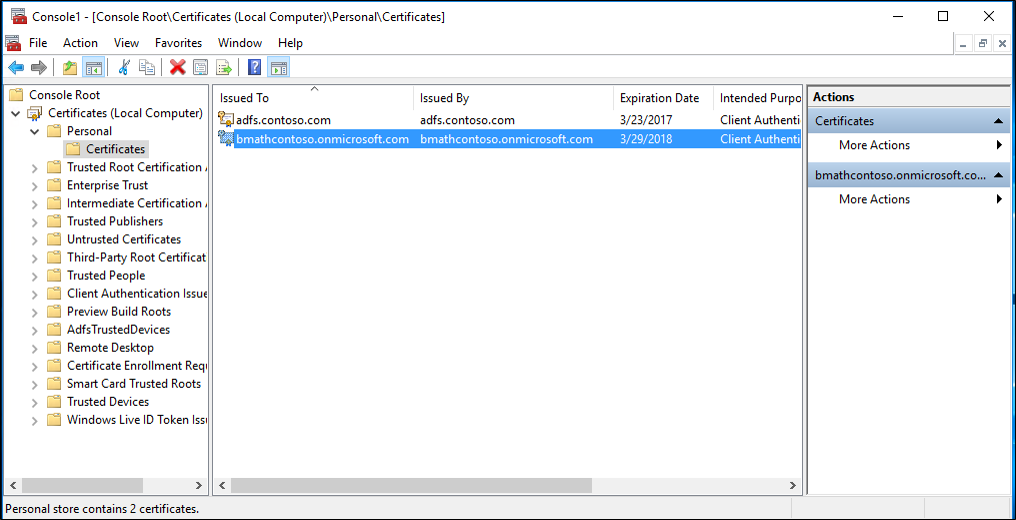1016x520 pixels.
Task: Click the Console Root folder icon
Action: click(16, 95)
